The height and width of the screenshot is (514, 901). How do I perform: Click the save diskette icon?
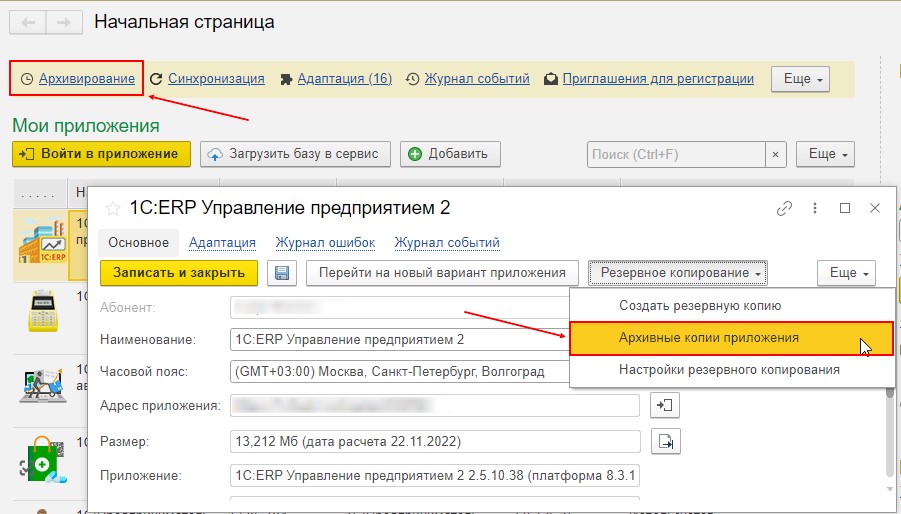(x=282, y=273)
